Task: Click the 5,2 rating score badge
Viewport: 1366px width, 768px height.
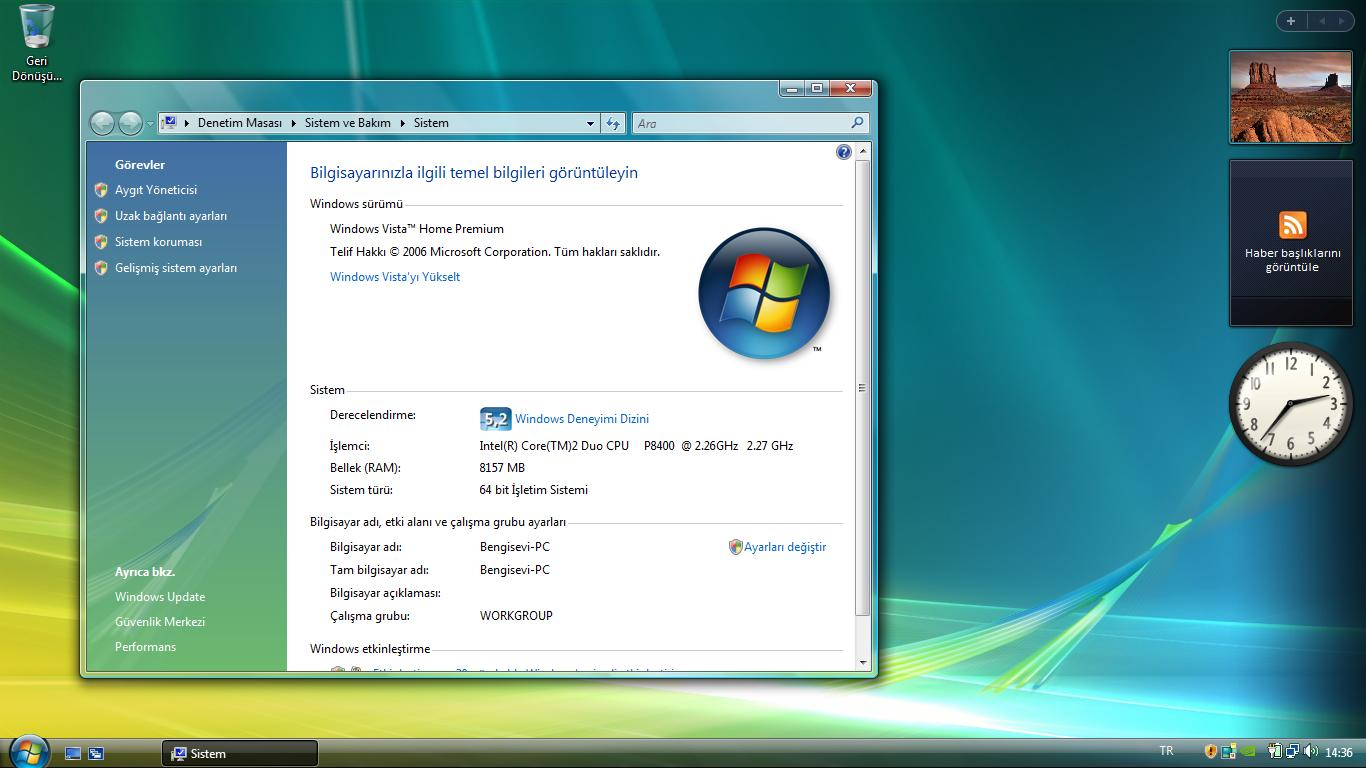Action: 495,419
